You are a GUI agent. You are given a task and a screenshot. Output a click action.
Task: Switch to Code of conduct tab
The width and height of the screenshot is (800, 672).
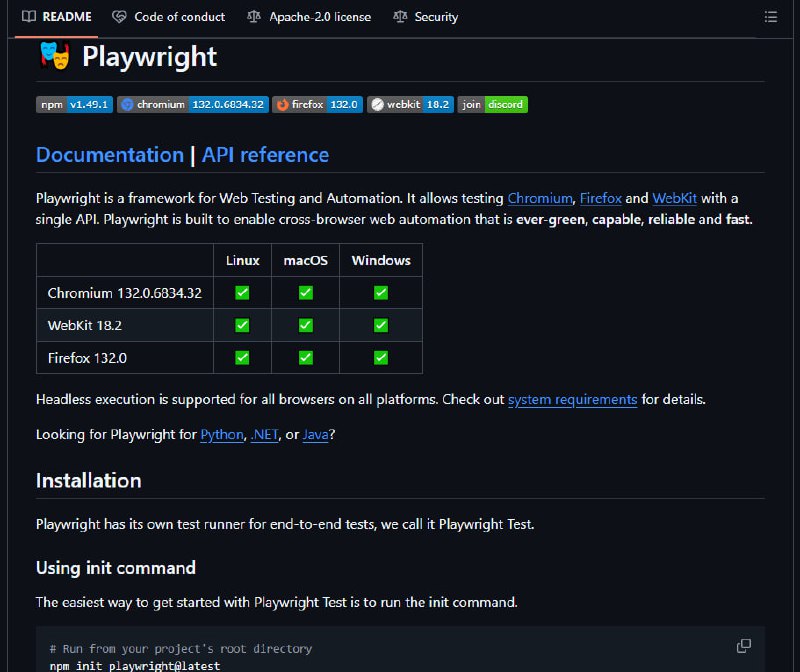click(x=169, y=17)
